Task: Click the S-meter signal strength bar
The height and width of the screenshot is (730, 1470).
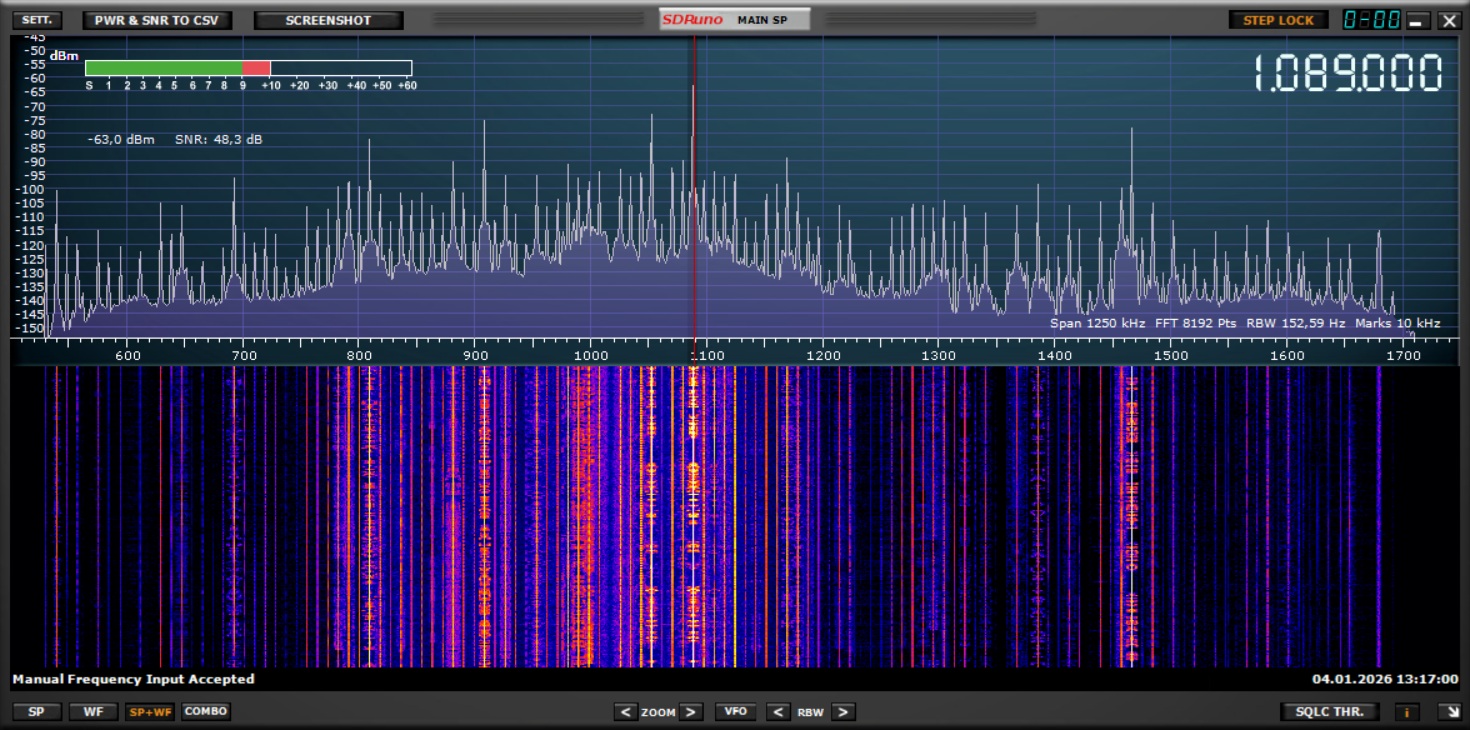Action: click(x=248, y=68)
